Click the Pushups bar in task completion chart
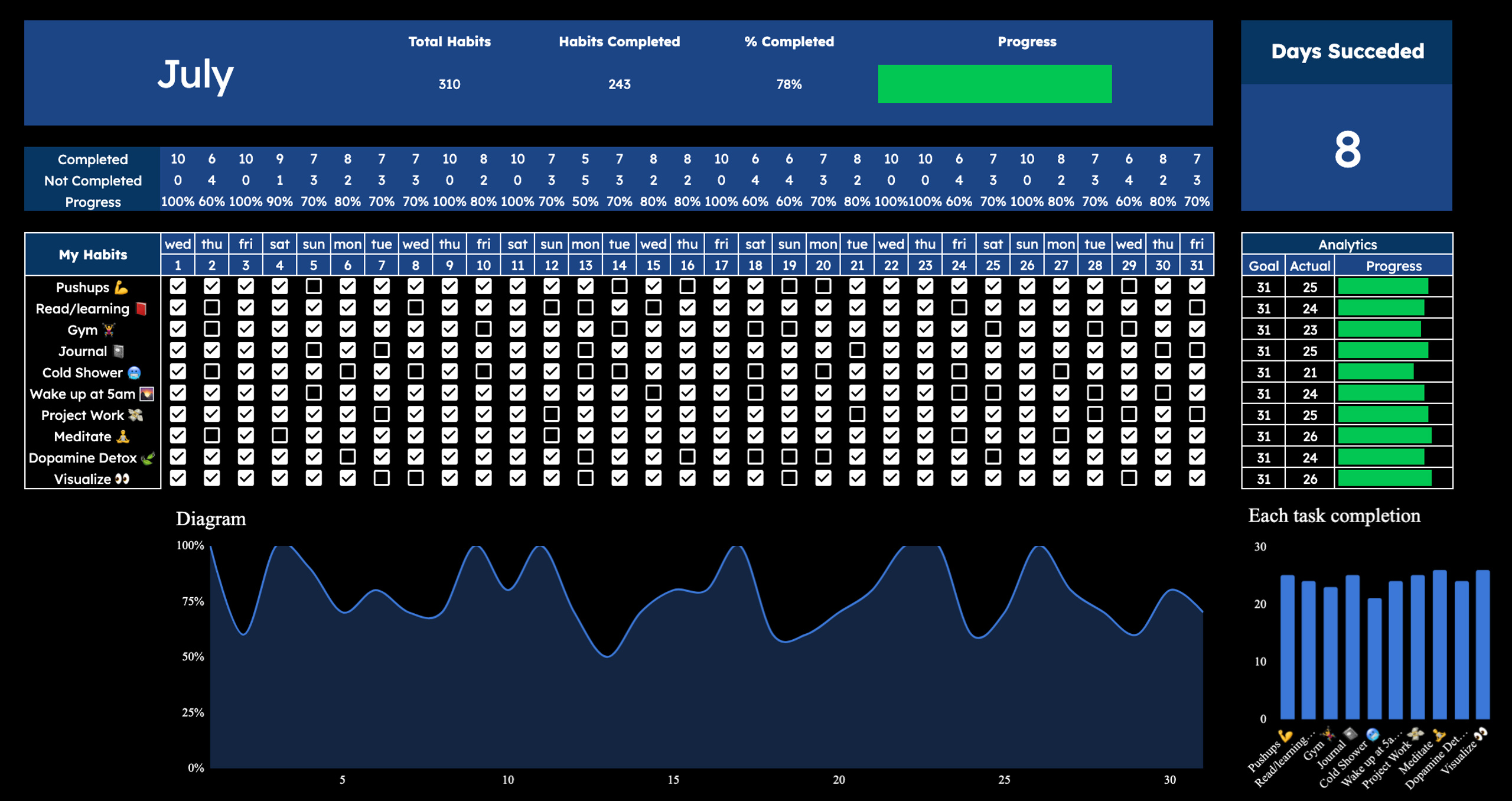 (x=1288, y=647)
